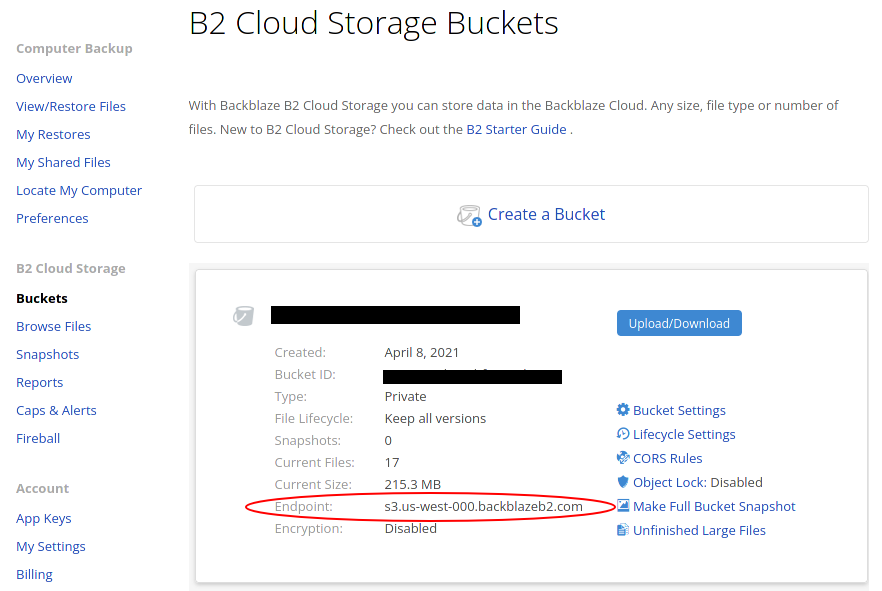Image resolution: width=882 pixels, height=591 pixels.
Task: Go to View/Restore Files
Action: [x=71, y=106]
